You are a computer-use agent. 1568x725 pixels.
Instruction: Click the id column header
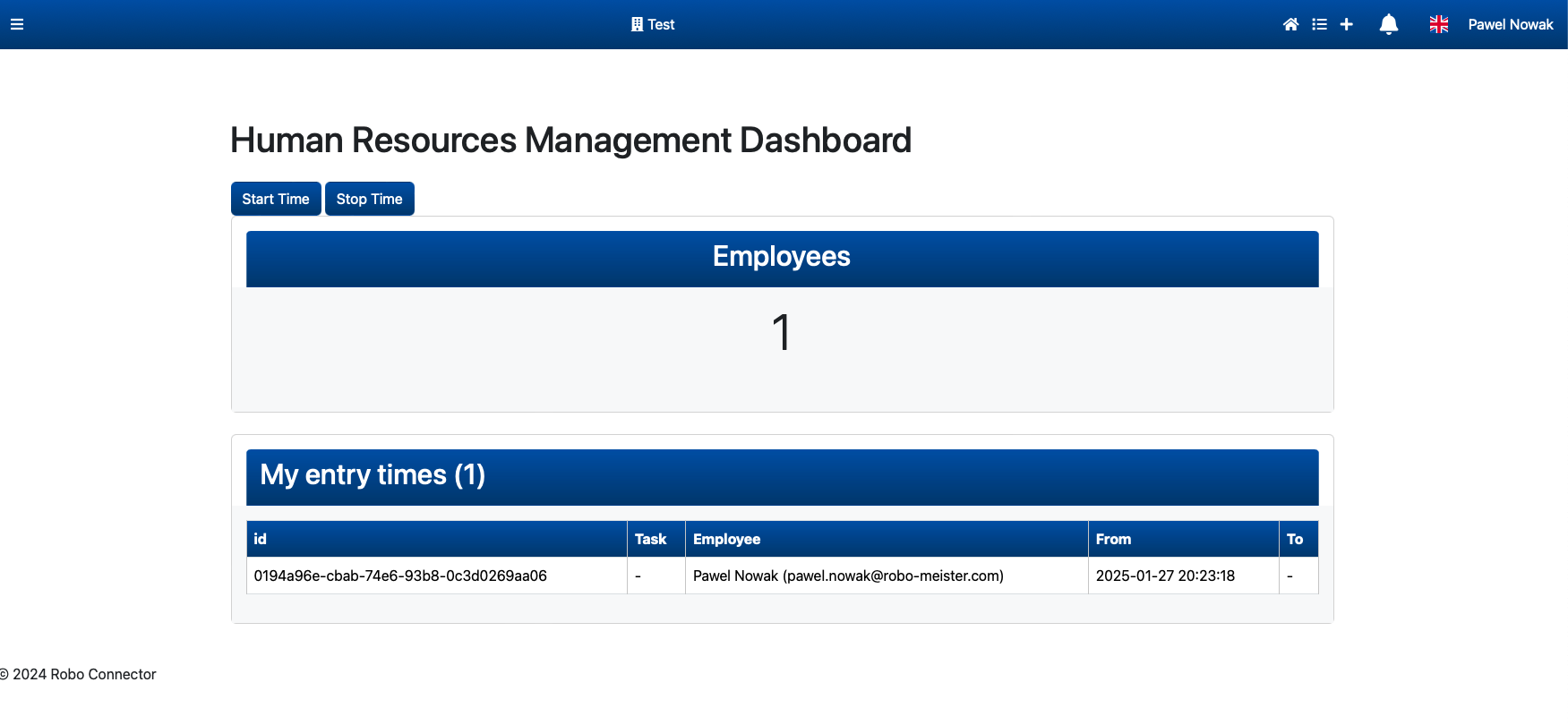pyautogui.click(x=436, y=539)
